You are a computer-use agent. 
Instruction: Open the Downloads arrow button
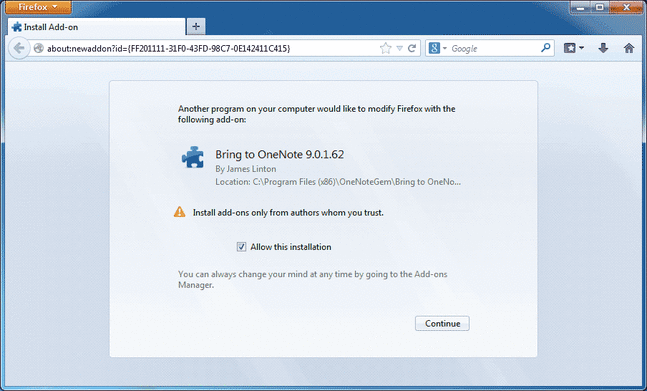603,48
